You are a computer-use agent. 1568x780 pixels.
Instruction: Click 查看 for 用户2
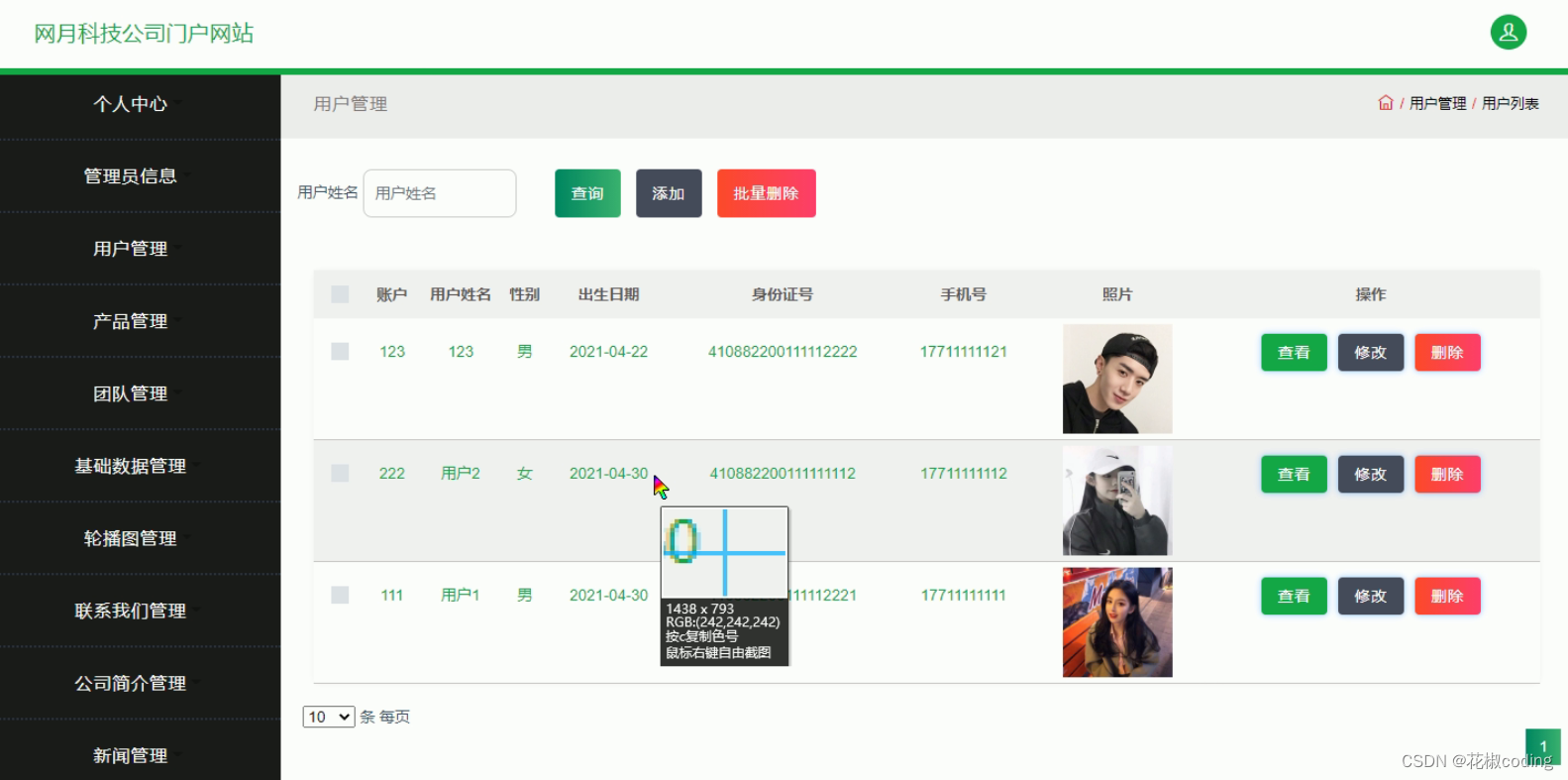pos(1294,474)
